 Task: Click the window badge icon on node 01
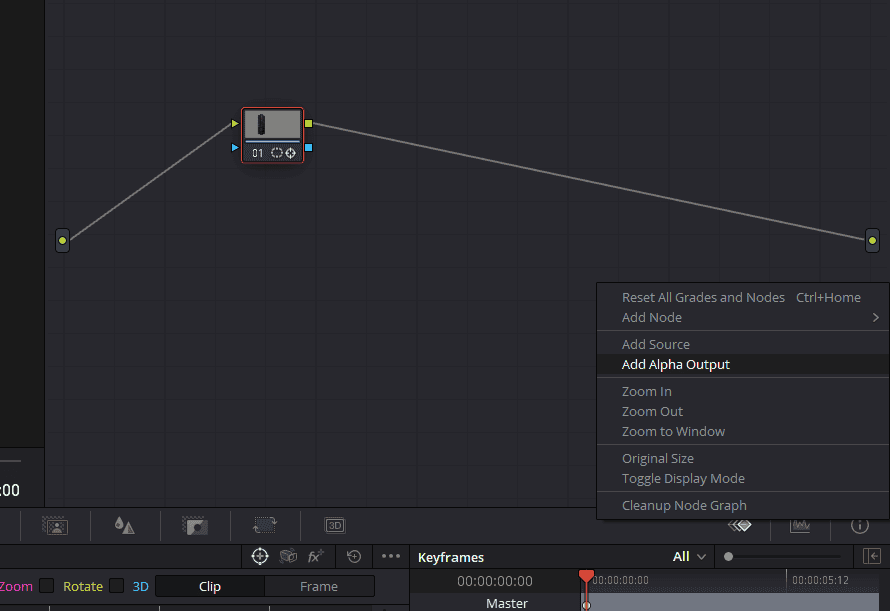click(276, 153)
